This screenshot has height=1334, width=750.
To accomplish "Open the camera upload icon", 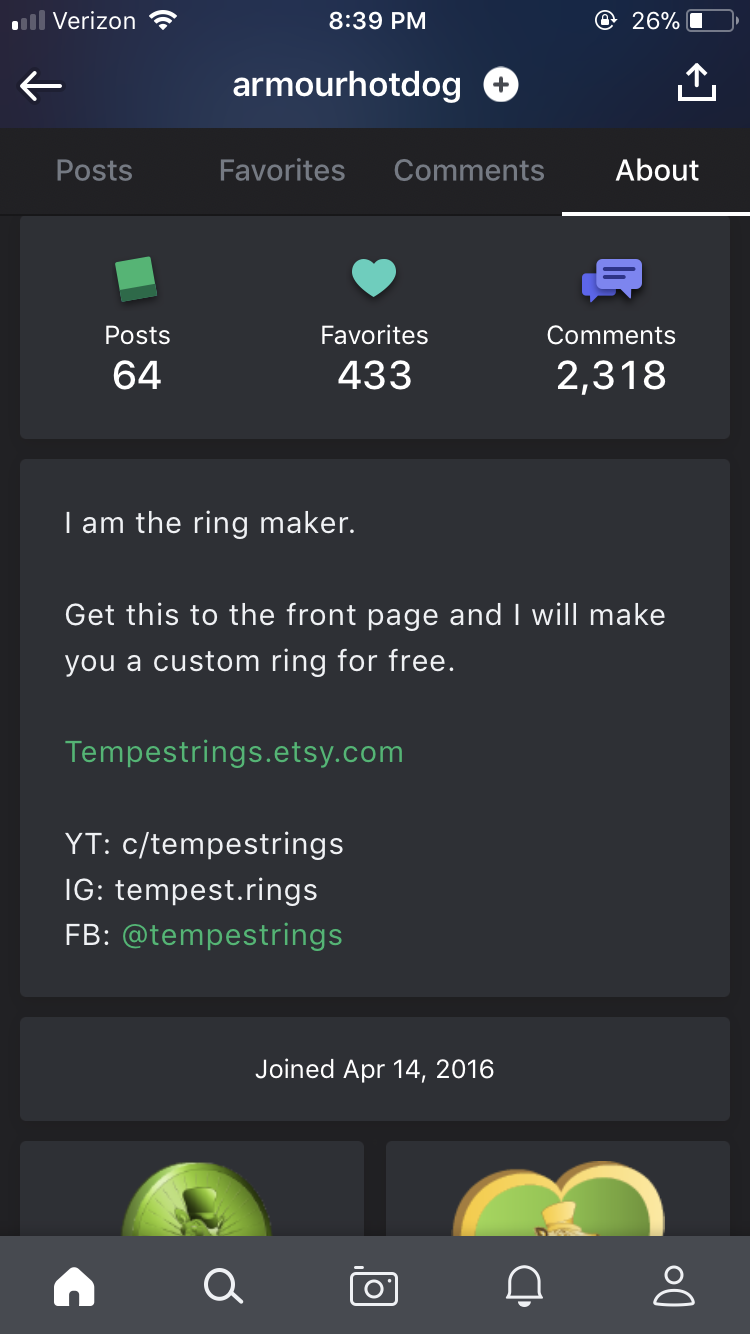I will 374,1286.
